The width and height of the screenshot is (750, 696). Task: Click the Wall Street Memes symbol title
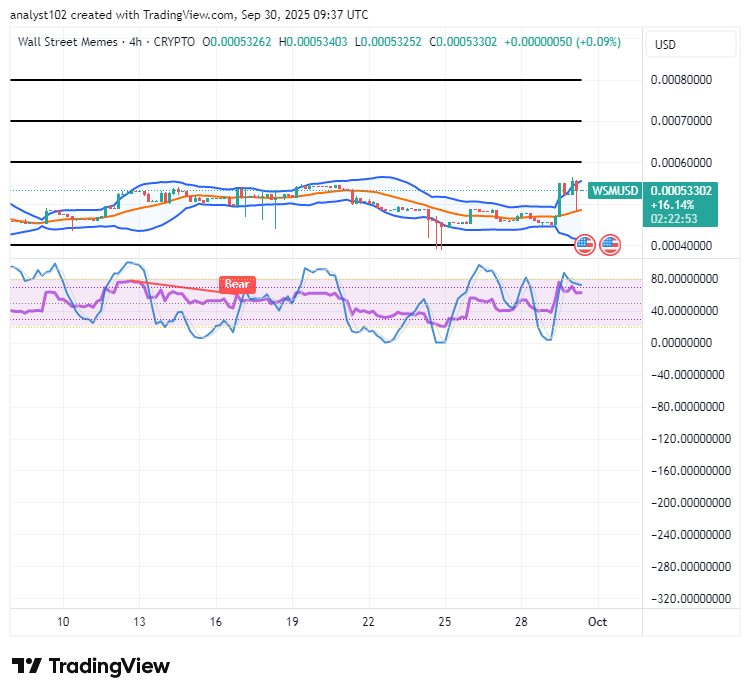(x=67, y=42)
